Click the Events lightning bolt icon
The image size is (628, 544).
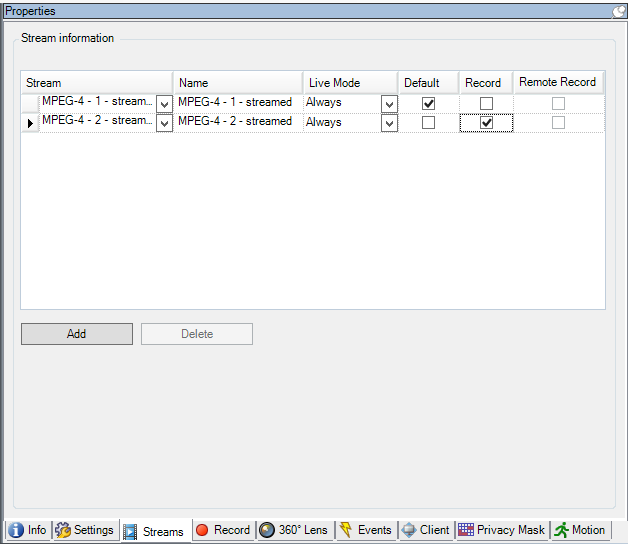(345, 530)
